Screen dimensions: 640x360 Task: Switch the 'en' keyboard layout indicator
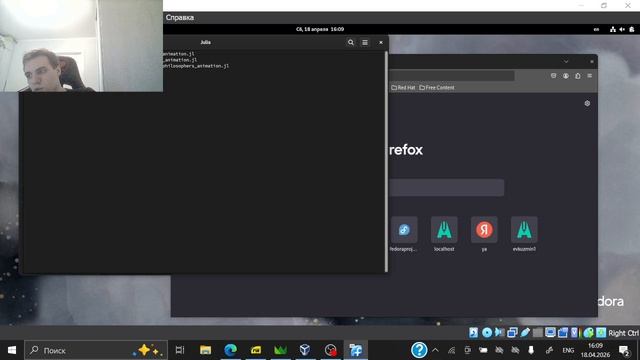pos(596,29)
